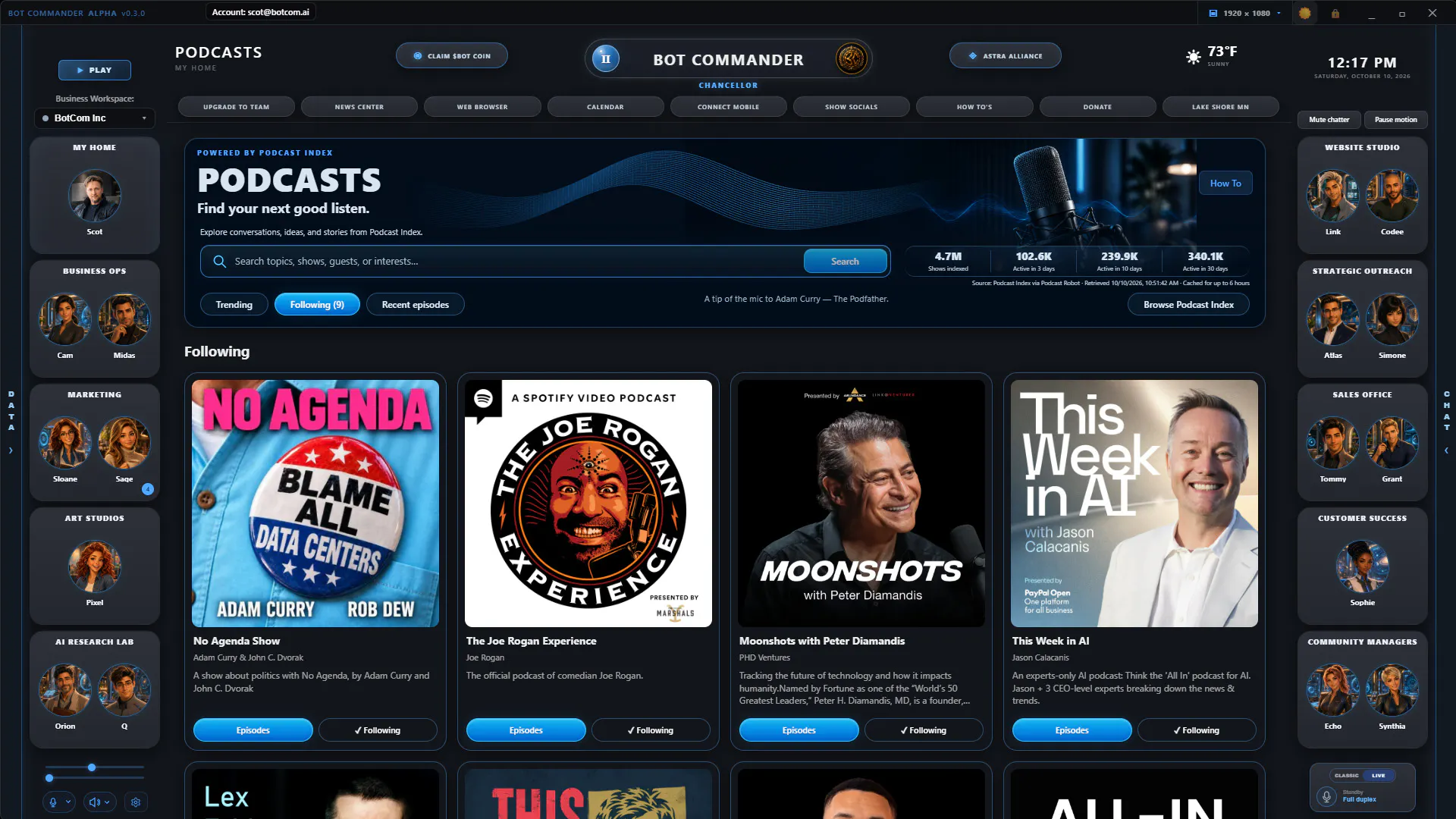Image resolution: width=1456 pixels, height=819 pixels.
Task: Select the Midas bot avatar
Action: [x=124, y=319]
